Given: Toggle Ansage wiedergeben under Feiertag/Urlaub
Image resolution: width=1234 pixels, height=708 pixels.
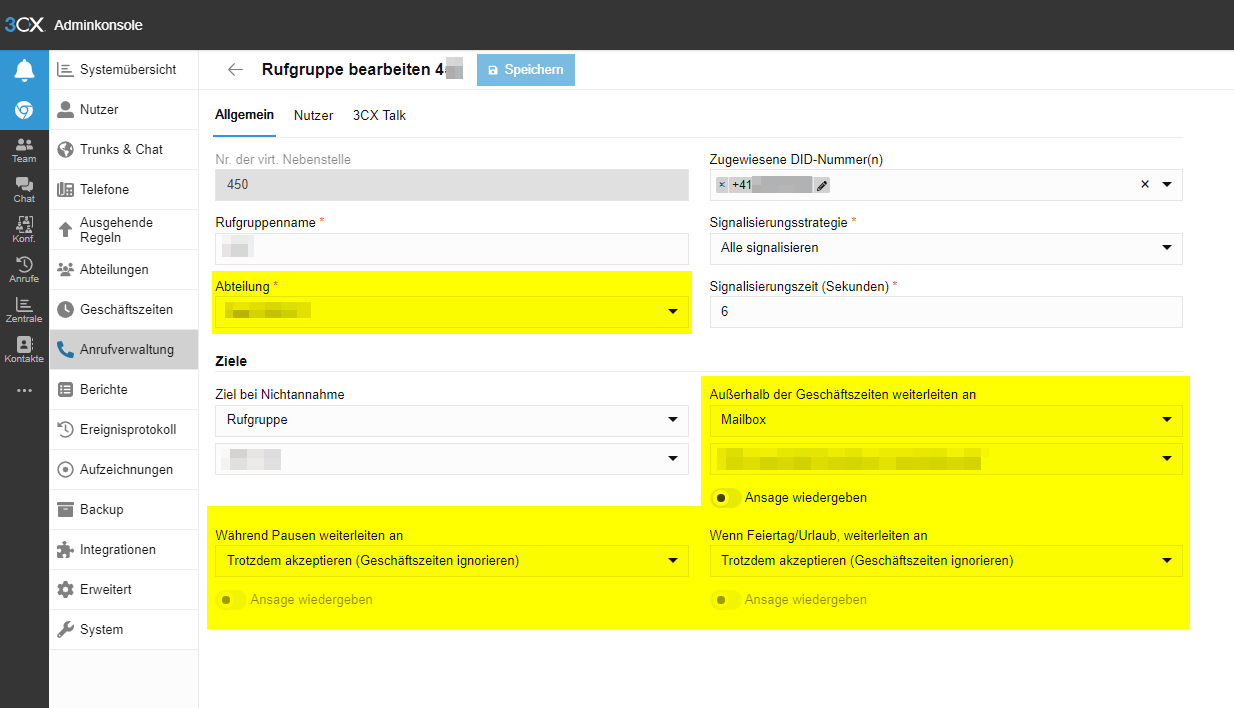Looking at the screenshot, I should (726, 600).
